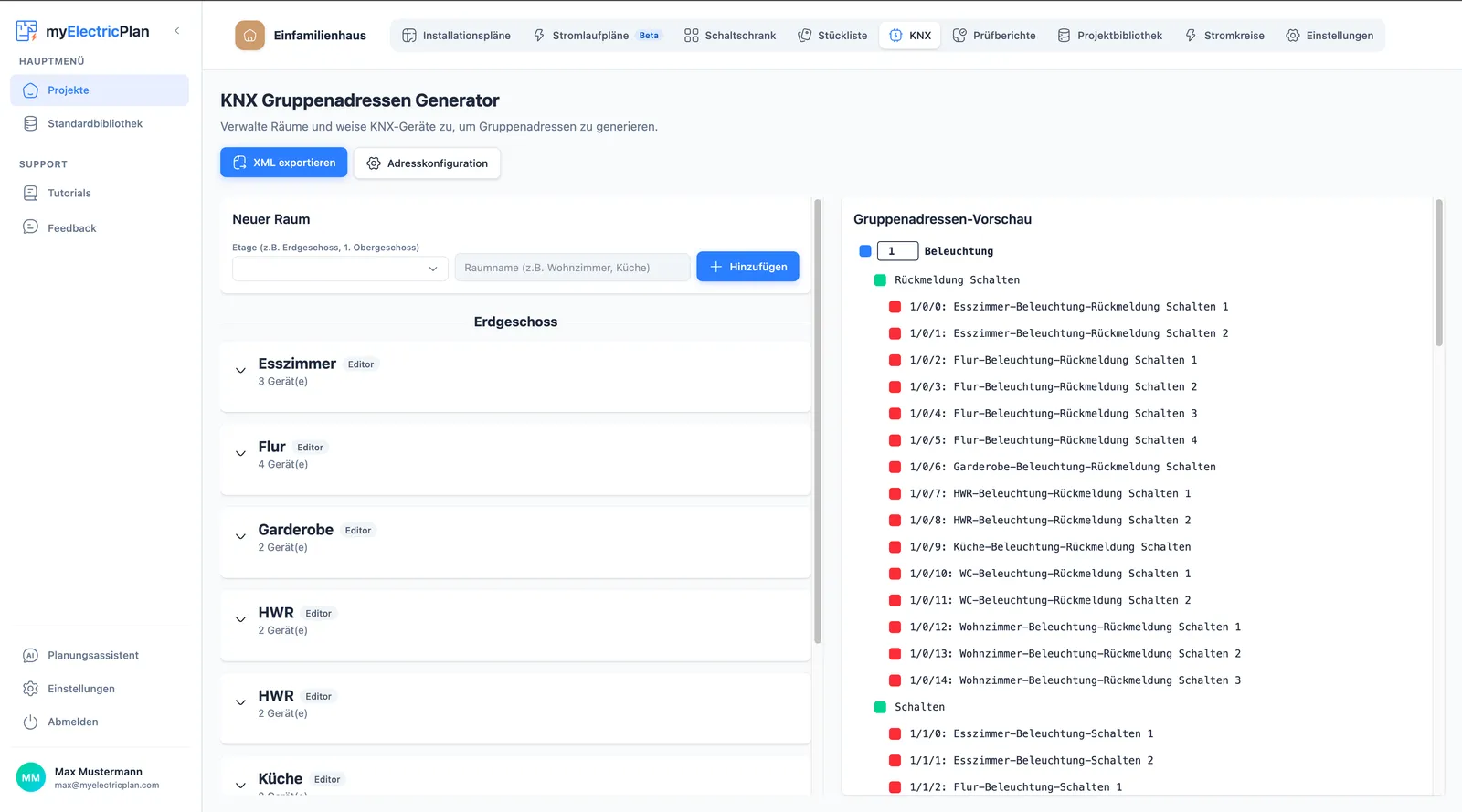Click the Projektbibliothek database icon
1462x812 pixels.
(x=1064, y=36)
